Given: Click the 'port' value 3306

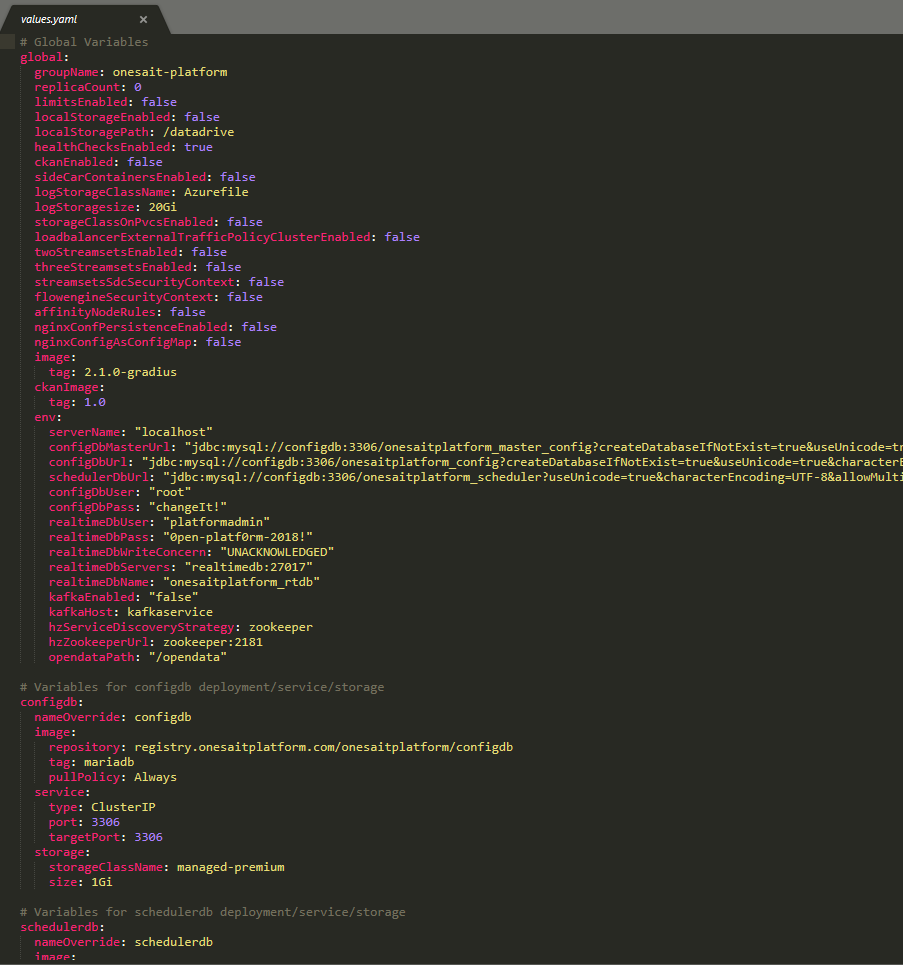Looking at the screenshot, I should tap(105, 822).
